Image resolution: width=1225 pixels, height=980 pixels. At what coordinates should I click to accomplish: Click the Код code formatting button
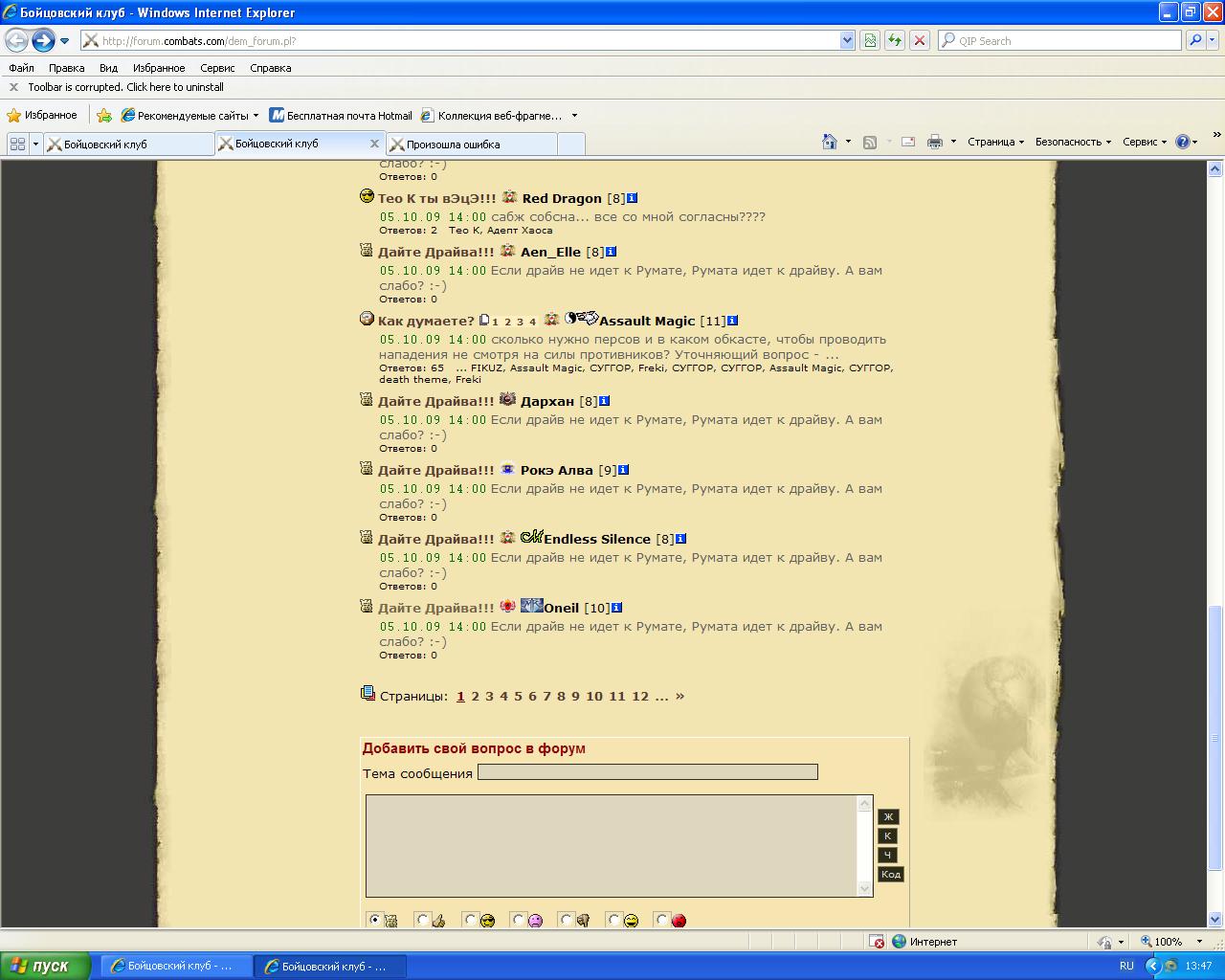click(891, 874)
